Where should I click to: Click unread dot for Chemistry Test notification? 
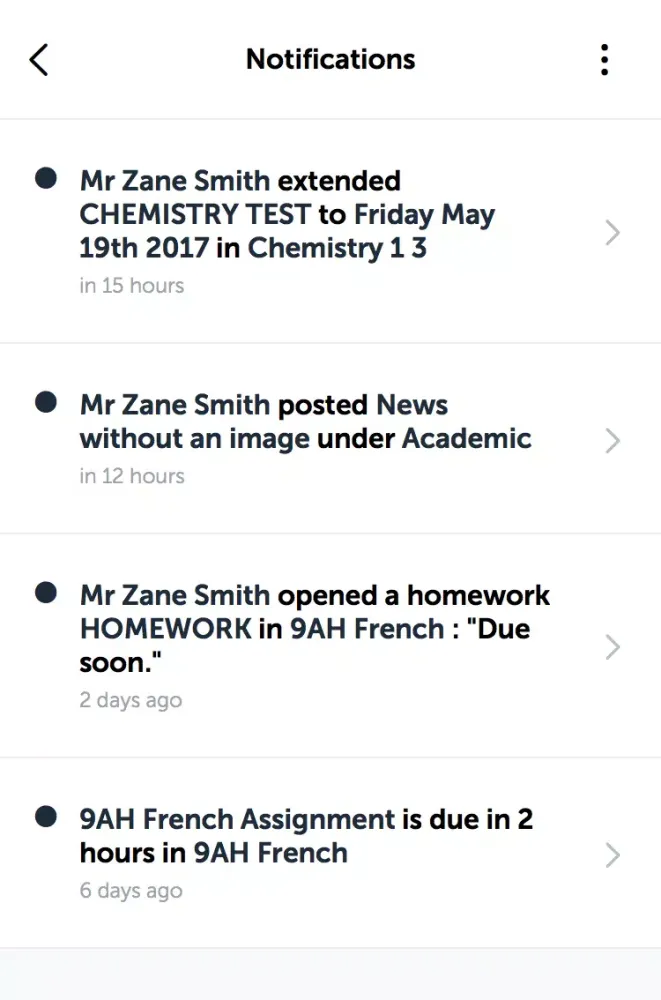[45, 179]
